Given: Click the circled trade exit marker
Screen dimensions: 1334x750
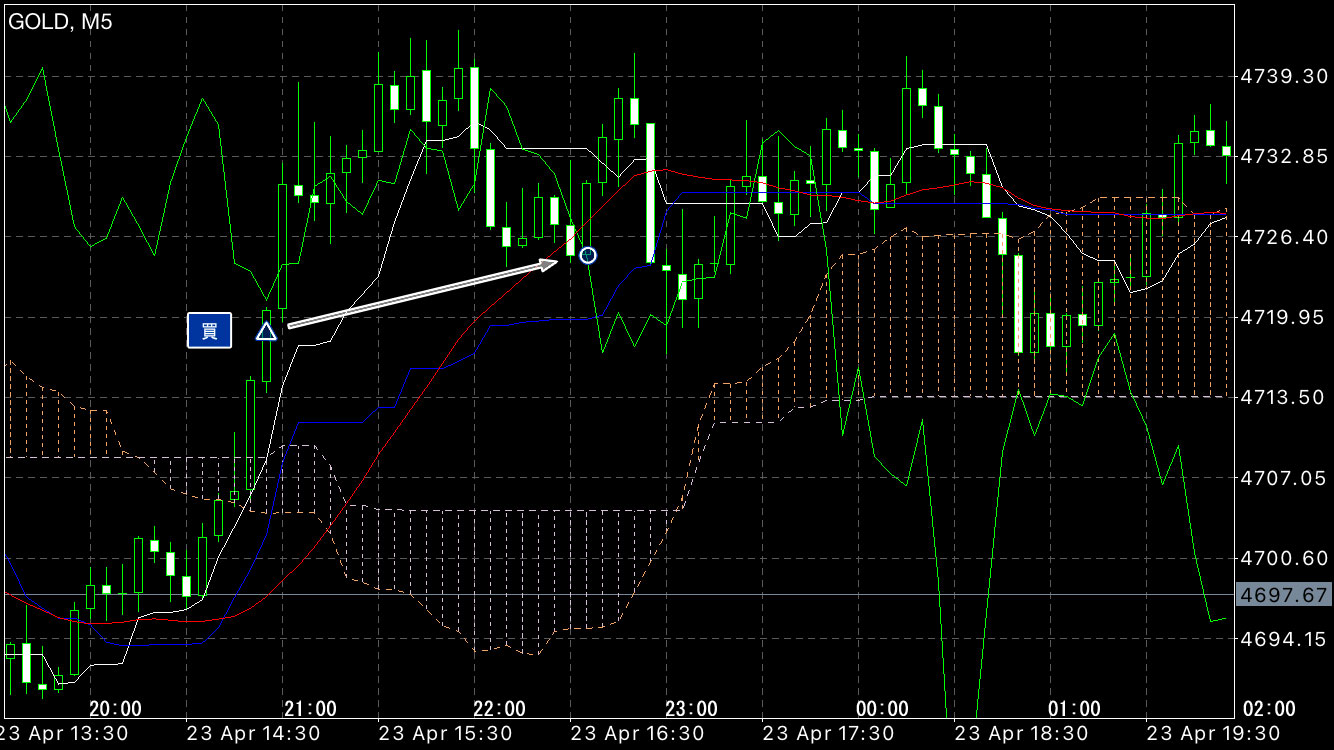Looking at the screenshot, I should click(588, 255).
